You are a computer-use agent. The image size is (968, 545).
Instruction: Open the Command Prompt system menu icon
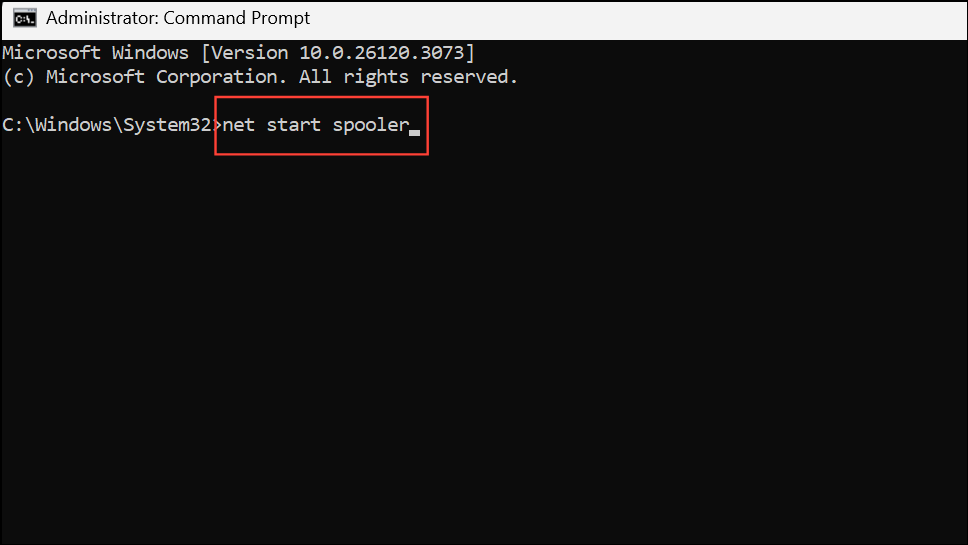point(25,19)
